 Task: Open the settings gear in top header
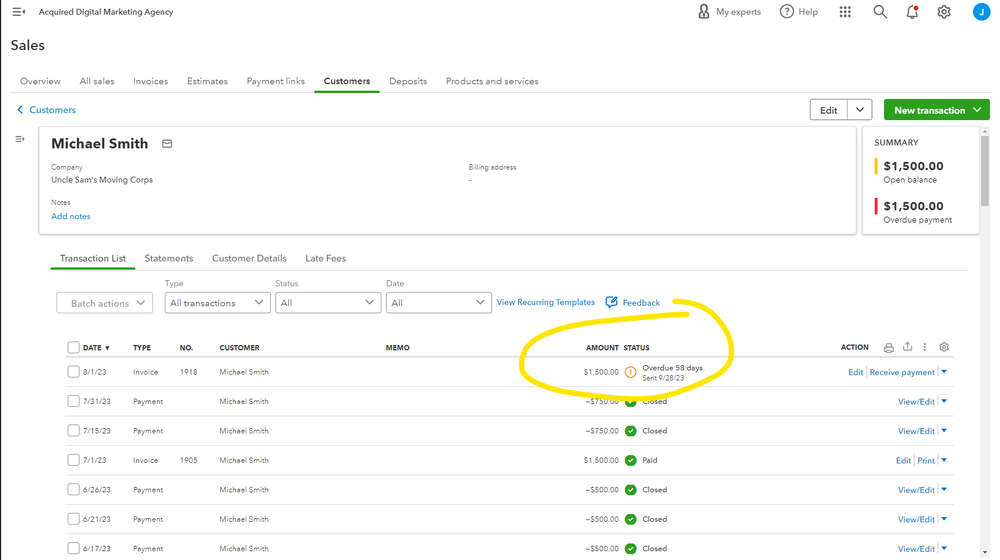point(944,12)
